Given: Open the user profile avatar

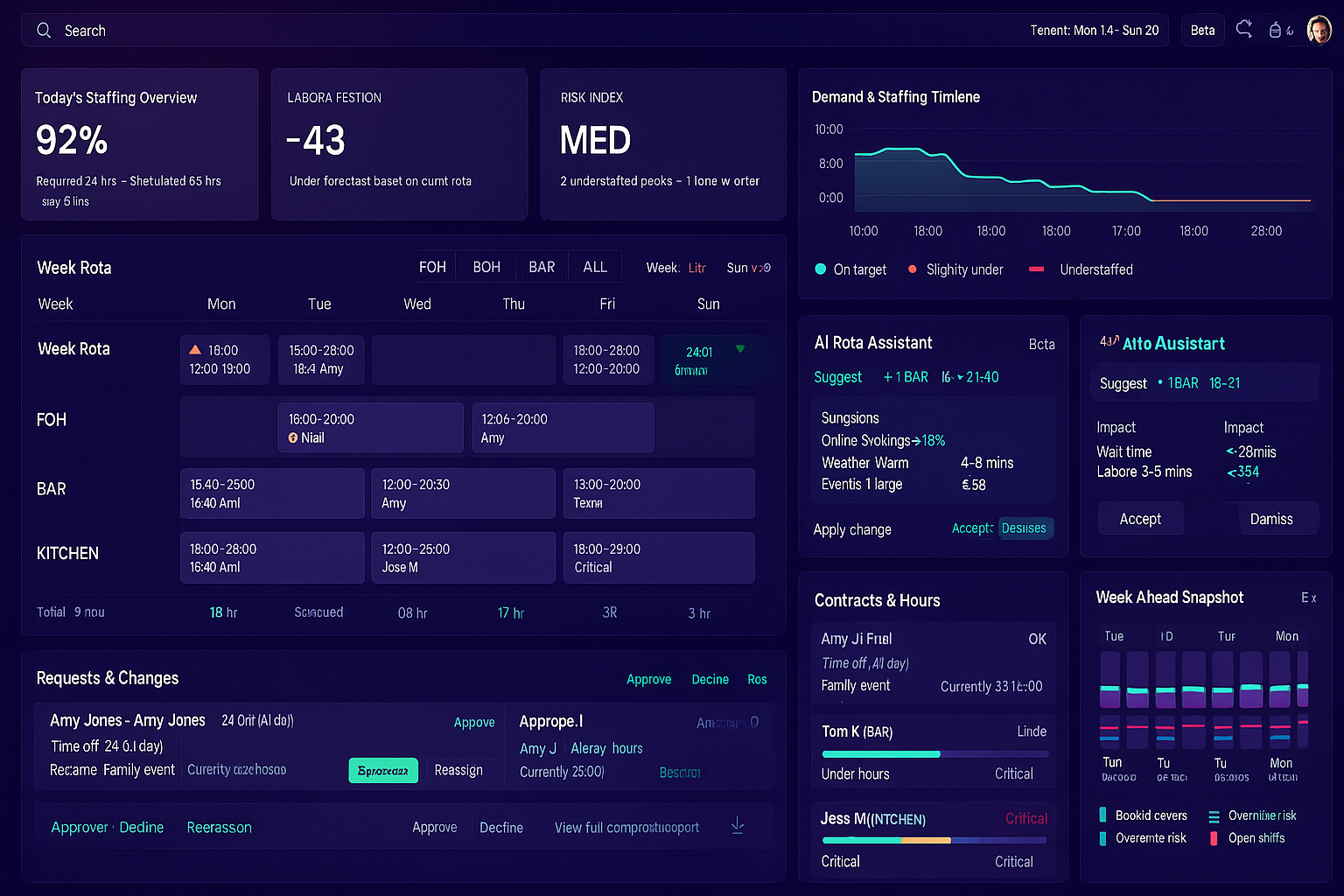Looking at the screenshot, I should [x=1319, y=30].
